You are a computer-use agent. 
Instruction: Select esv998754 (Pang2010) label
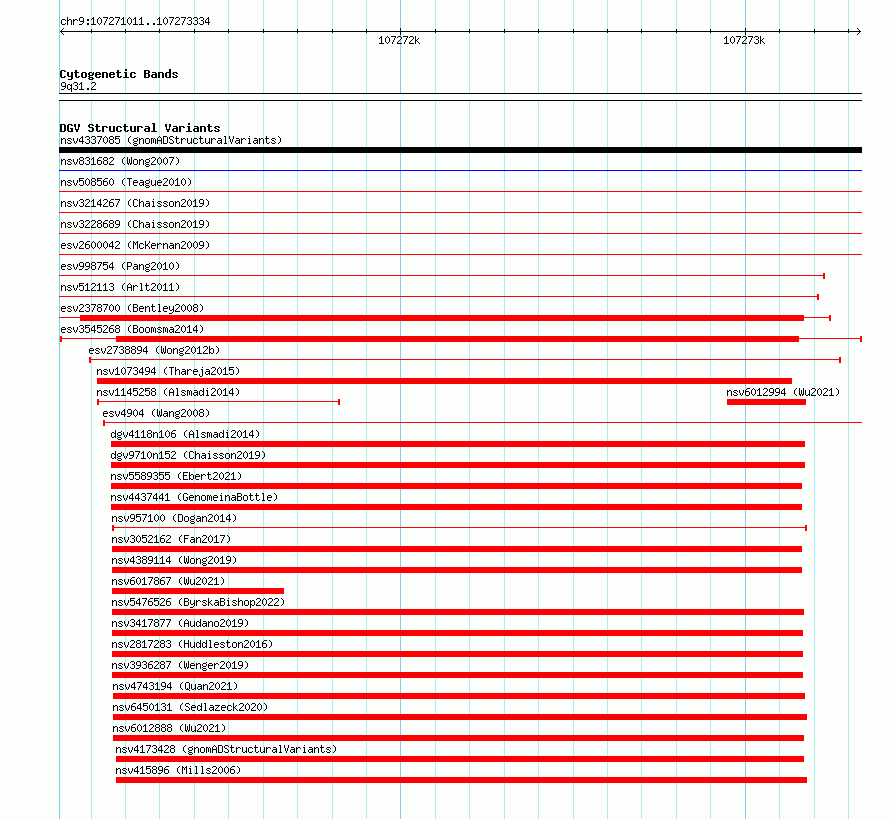tap(120, 266)
